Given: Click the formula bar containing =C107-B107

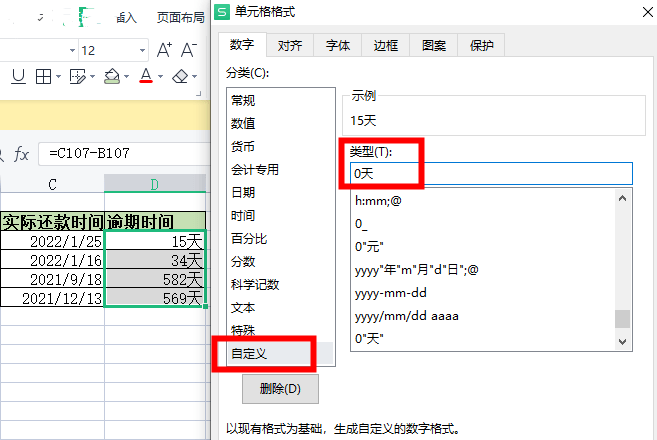Looking at the screenshot, I should pos(125,153).
